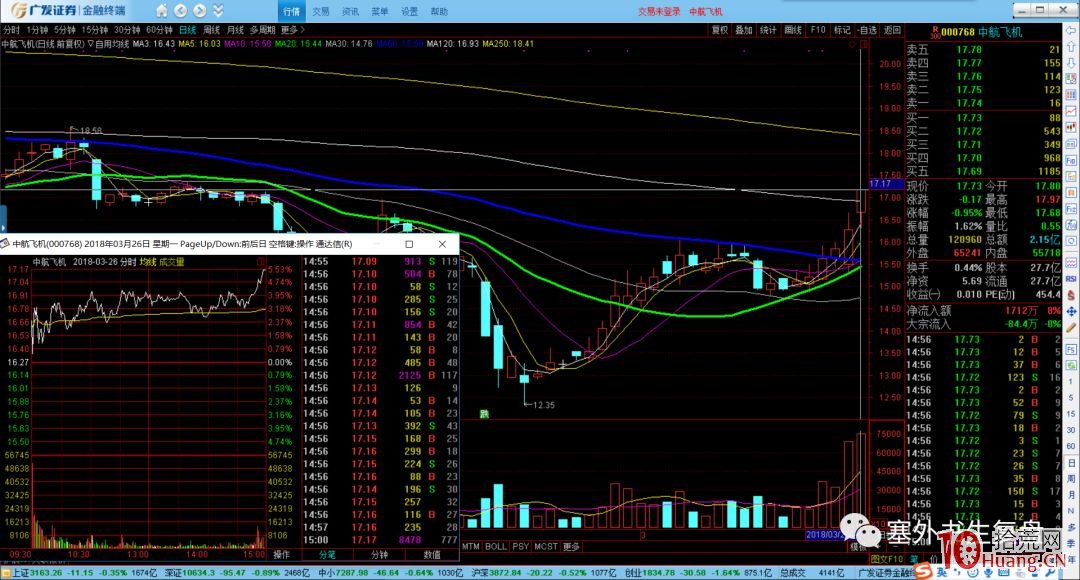This screenshot has width=1080, height=580.
Task: Maximize the intraday popup window
Action: tap(409, 244)
